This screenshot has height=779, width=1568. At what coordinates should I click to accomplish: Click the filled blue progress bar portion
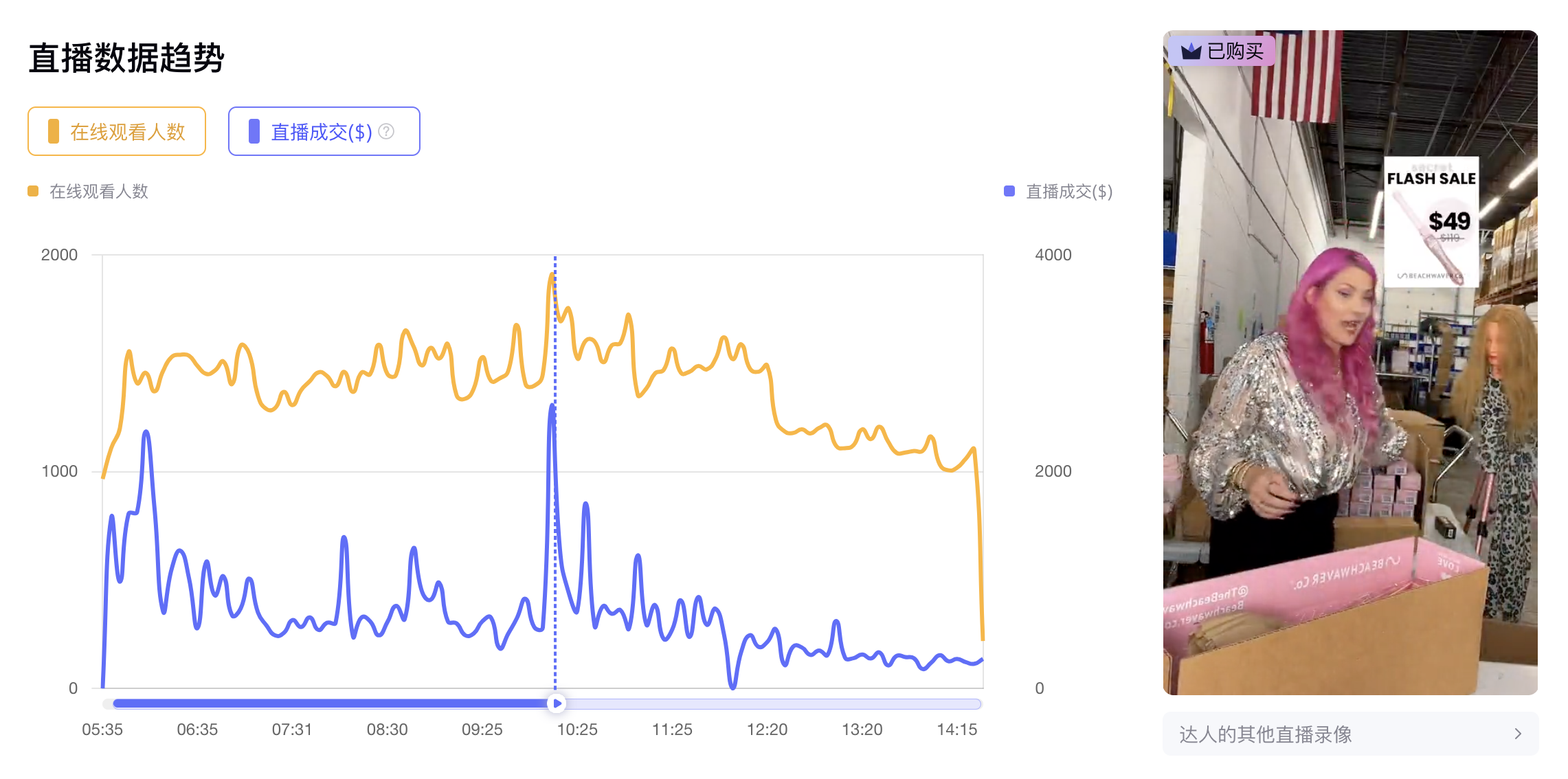[330, 703]
